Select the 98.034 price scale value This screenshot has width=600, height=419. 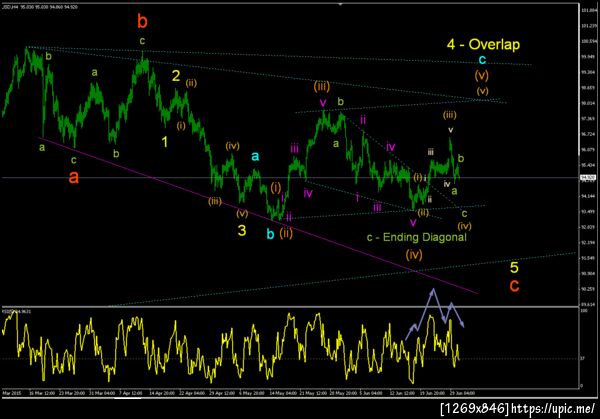587,103
